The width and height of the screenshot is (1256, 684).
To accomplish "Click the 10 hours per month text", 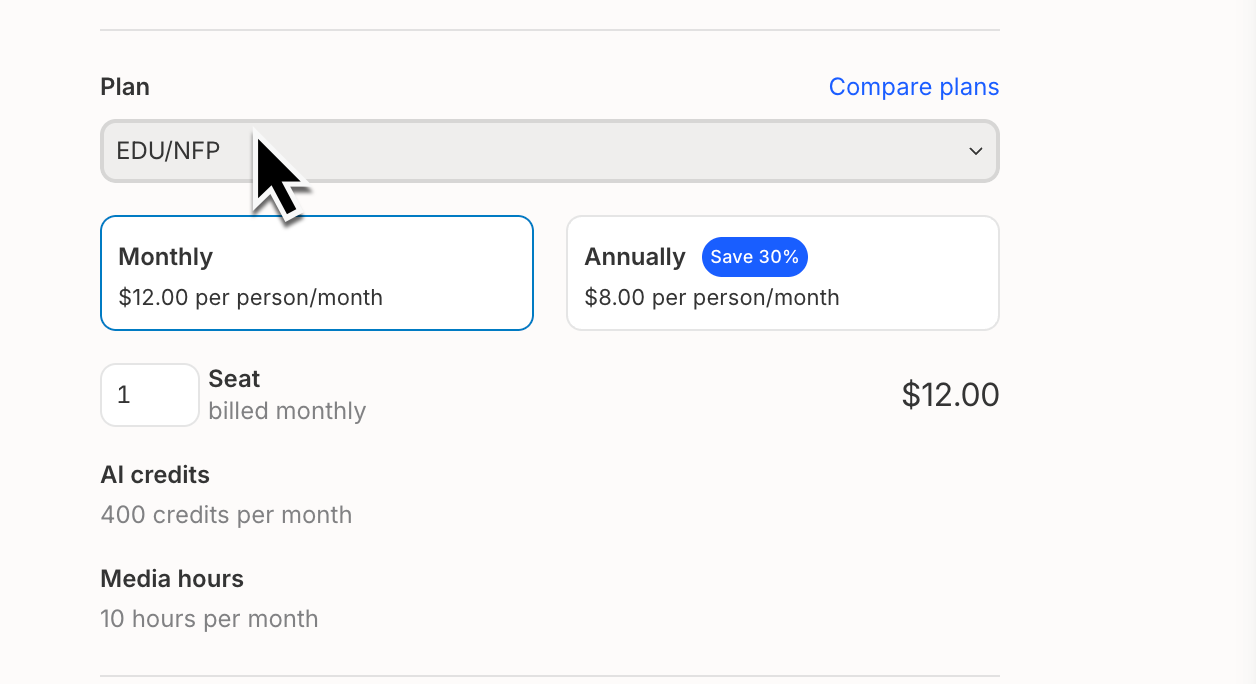I will click(x=209, y=618).
